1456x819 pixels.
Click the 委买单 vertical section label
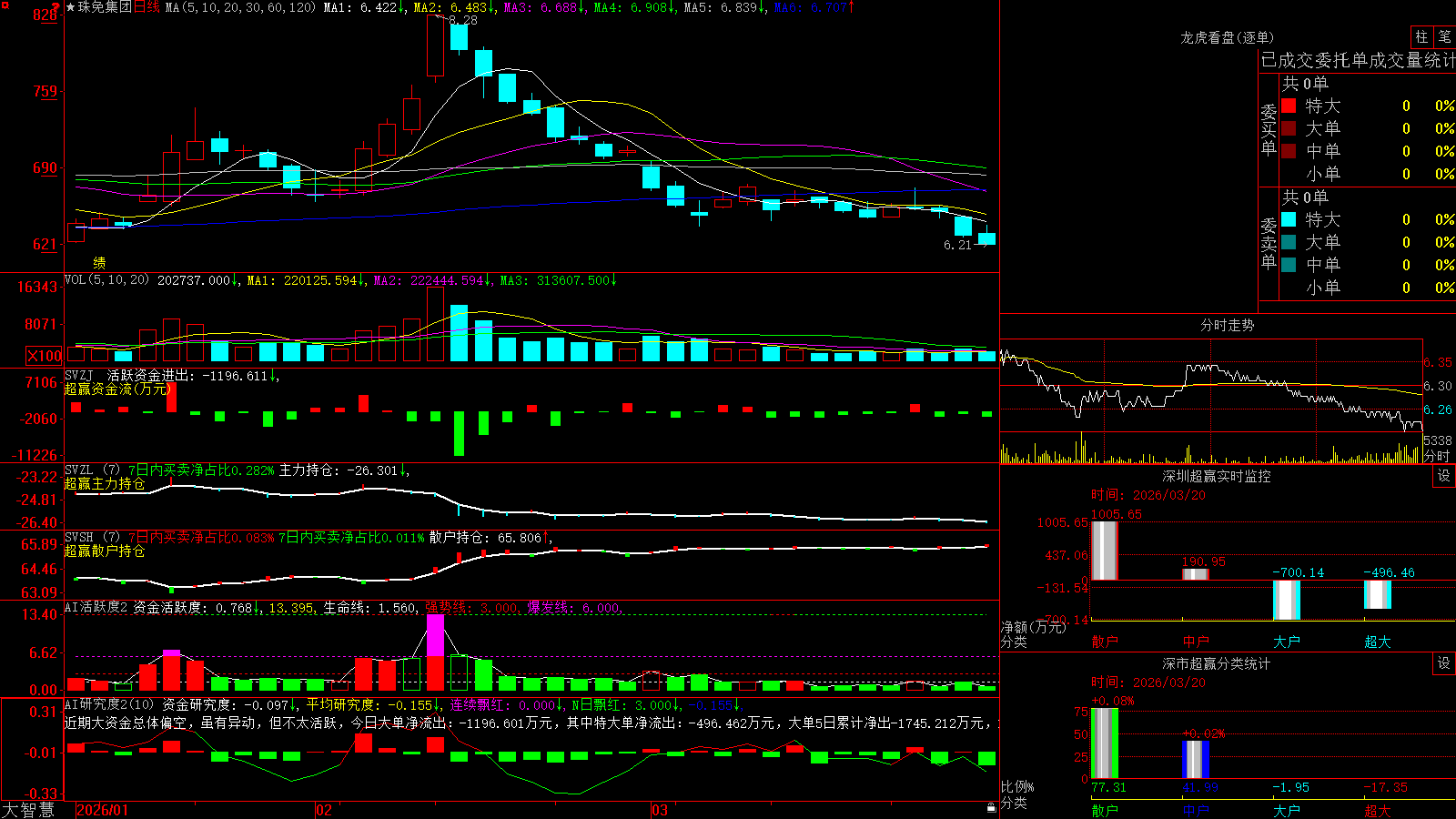[1269, 129]
